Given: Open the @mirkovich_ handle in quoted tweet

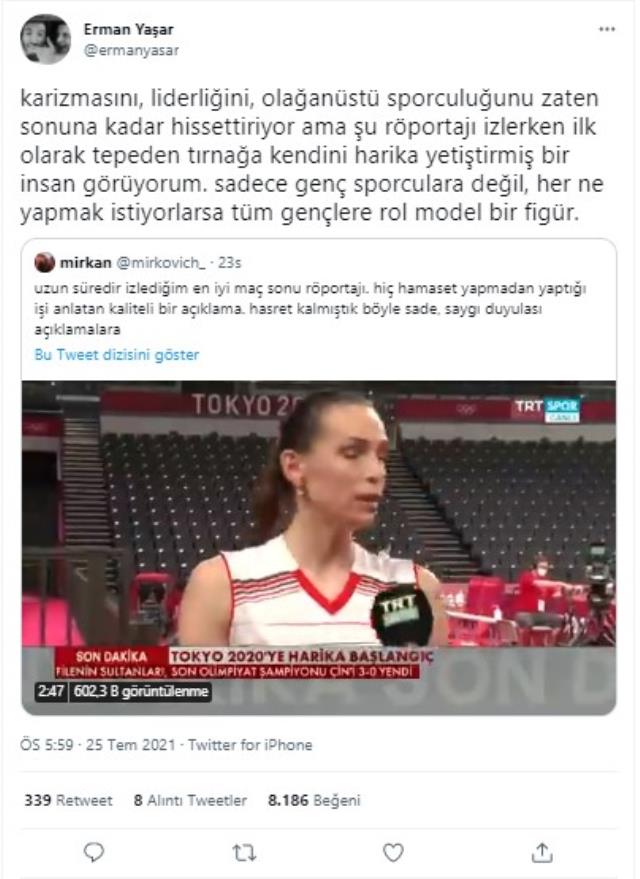Looking at the screenshot, I should pos(161,262).
